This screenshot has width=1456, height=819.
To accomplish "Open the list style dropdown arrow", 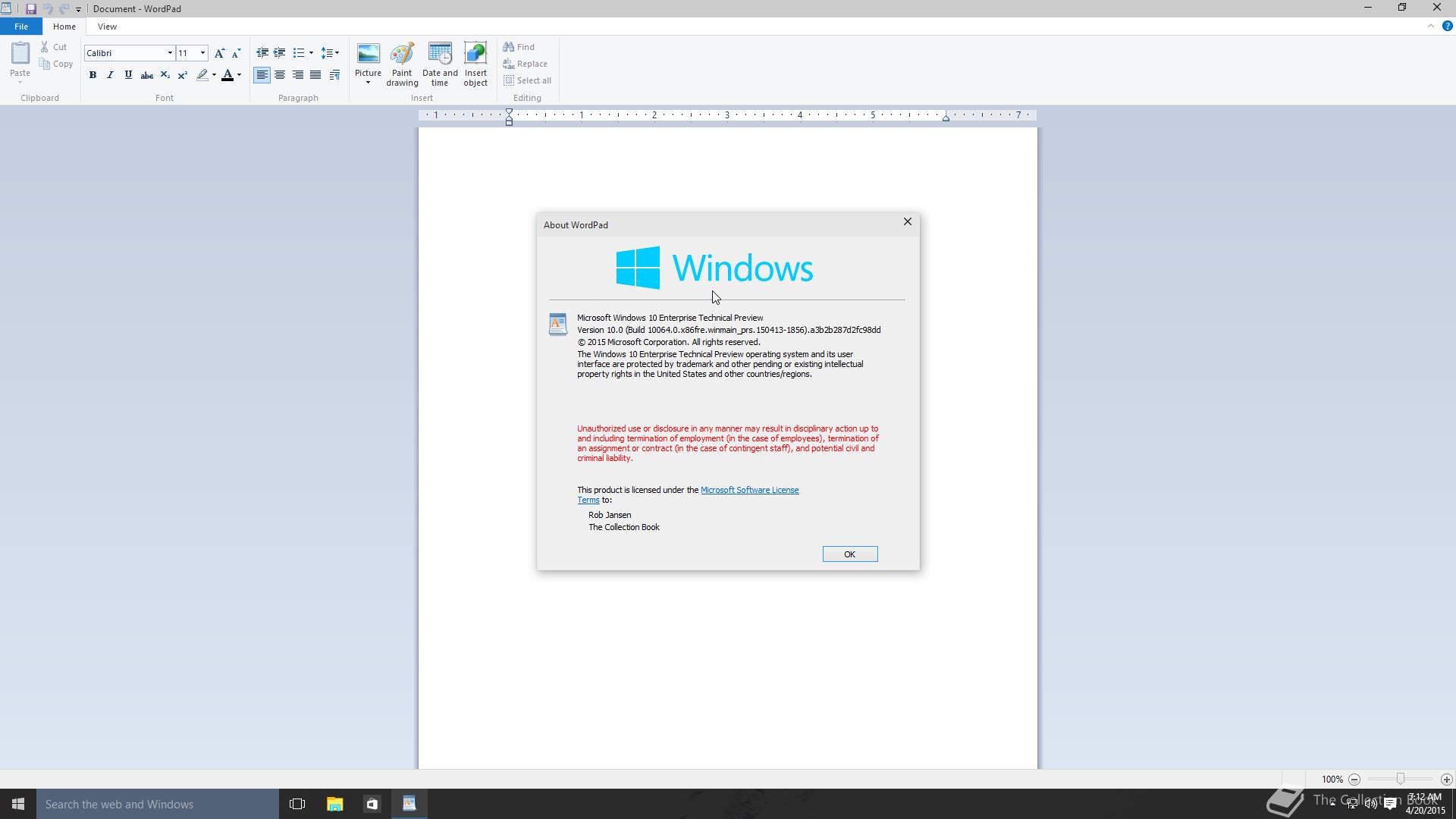I will click(311, 53).
